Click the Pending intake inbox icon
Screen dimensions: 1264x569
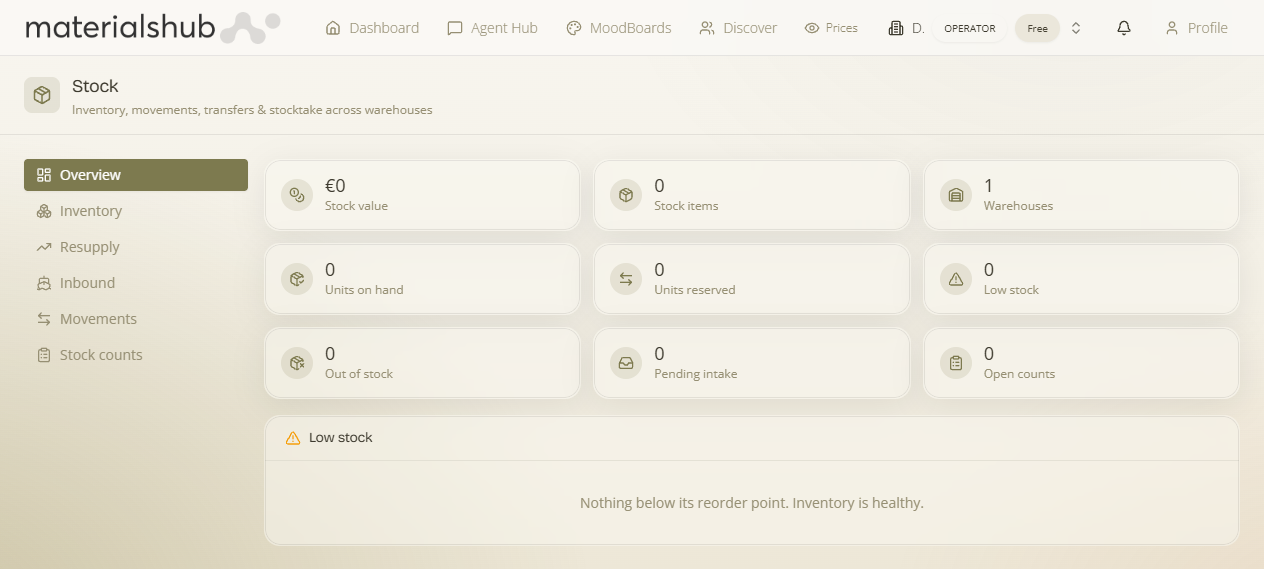point(626,363)
